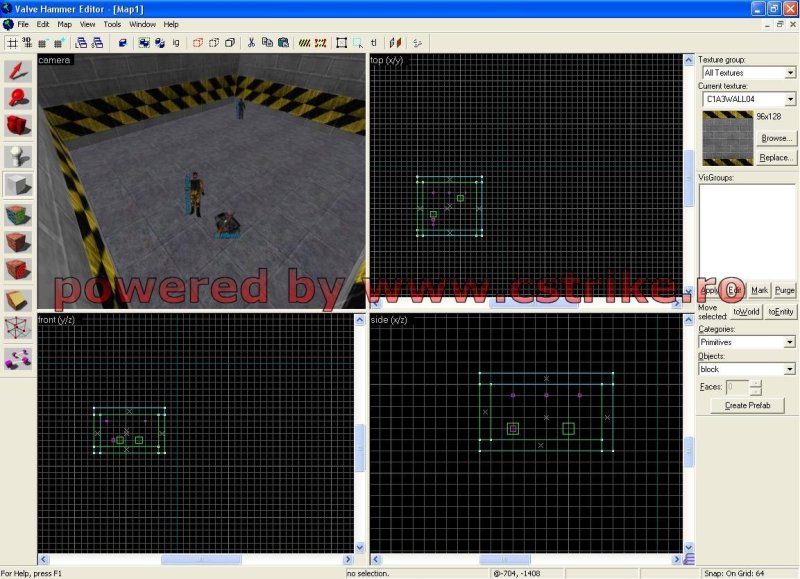The image size is (800, 579).
Task: Click the Create Prefab button
Action: (745, 405)
